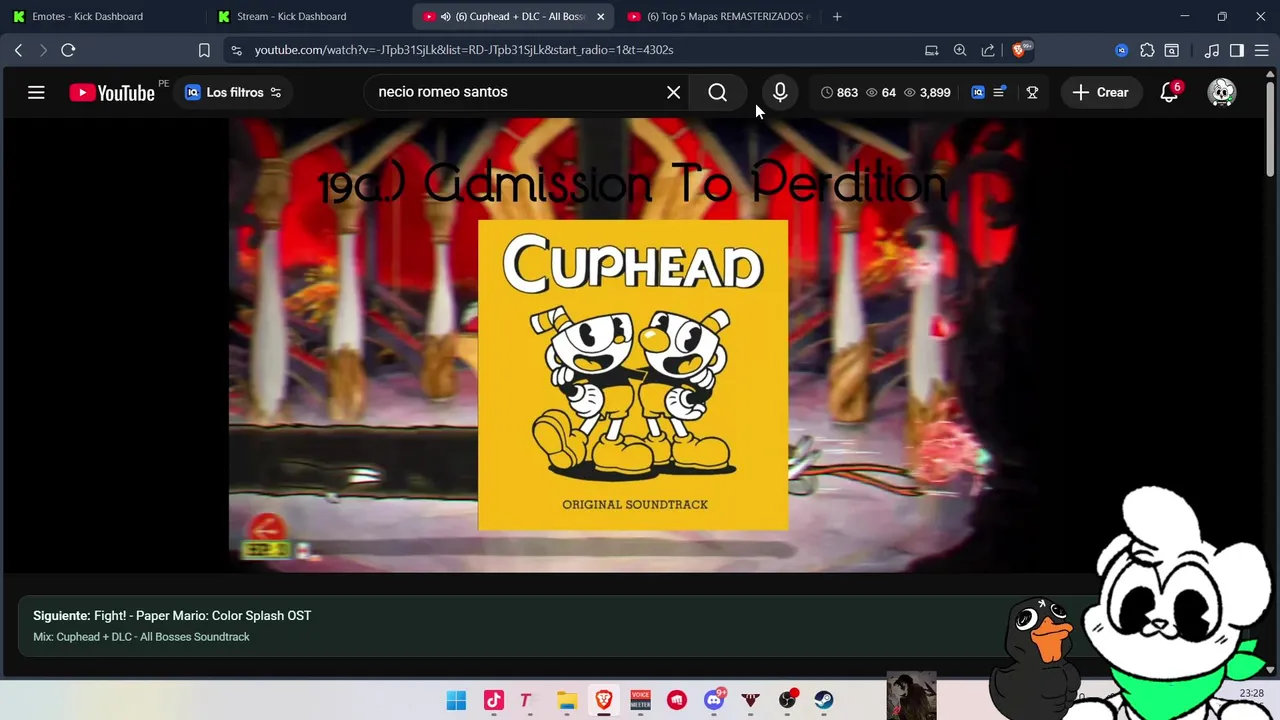Close the Cuphead + DLC tab
This screenshot has width=1280, height=720.
[600, 16]
